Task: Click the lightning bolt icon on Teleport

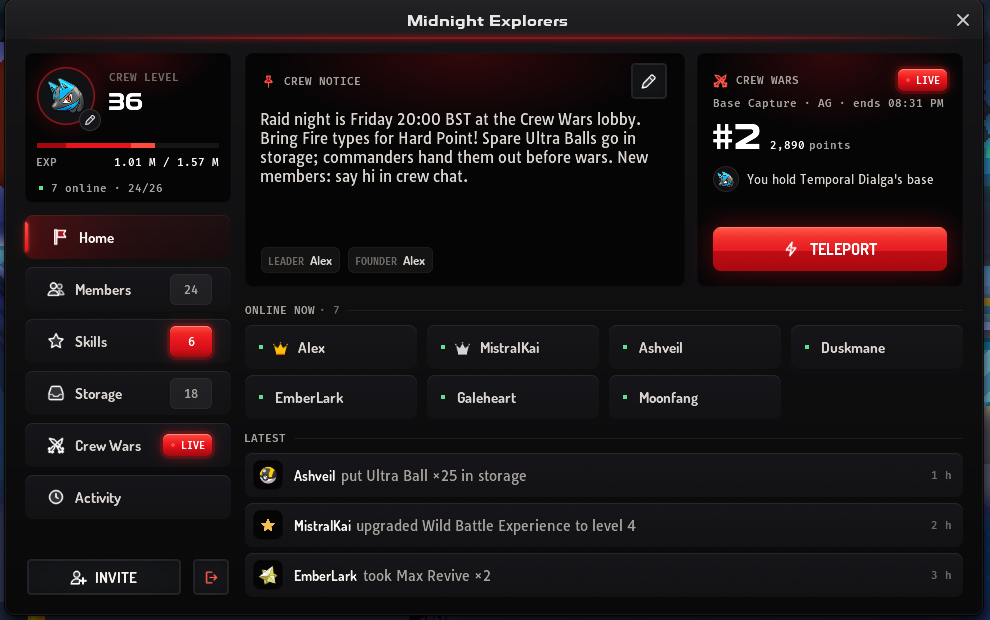Action: [790, 249]
